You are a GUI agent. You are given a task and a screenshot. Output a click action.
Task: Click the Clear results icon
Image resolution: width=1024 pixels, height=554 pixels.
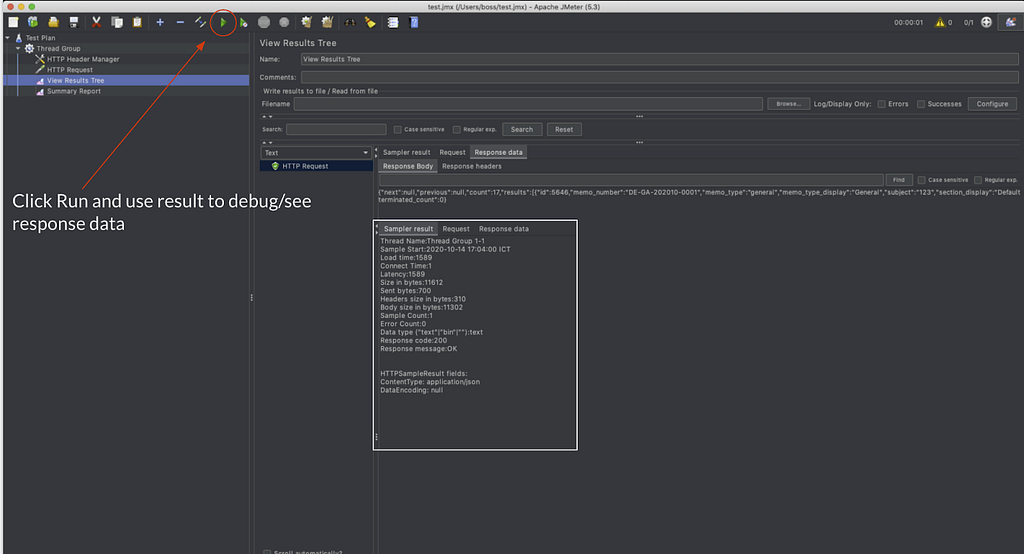(306, 22)
